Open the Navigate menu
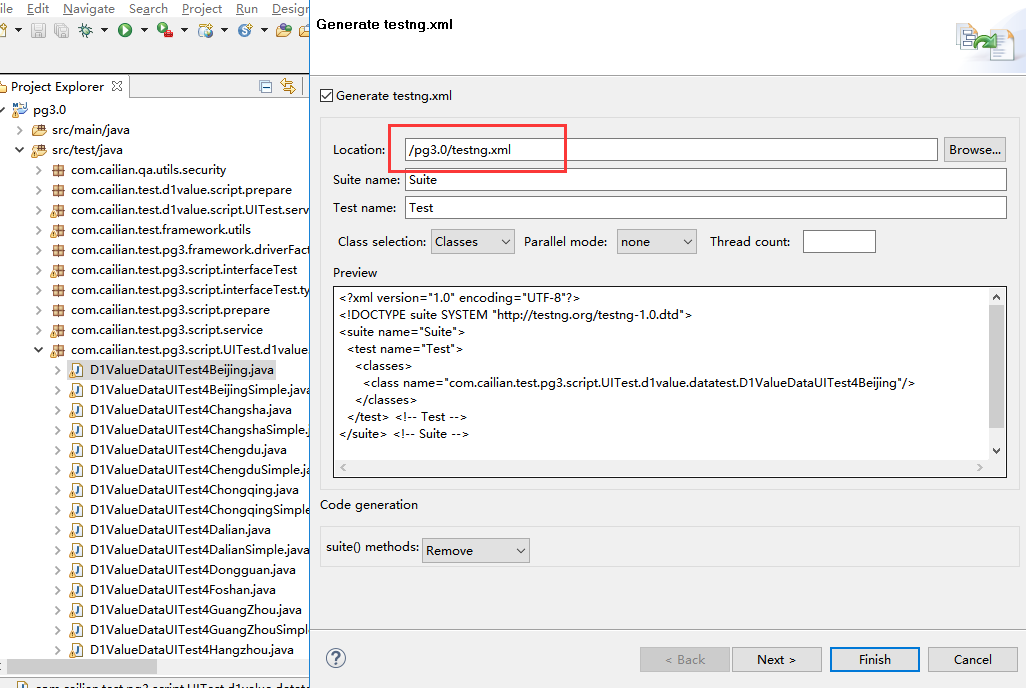 (x=89, y=9)
